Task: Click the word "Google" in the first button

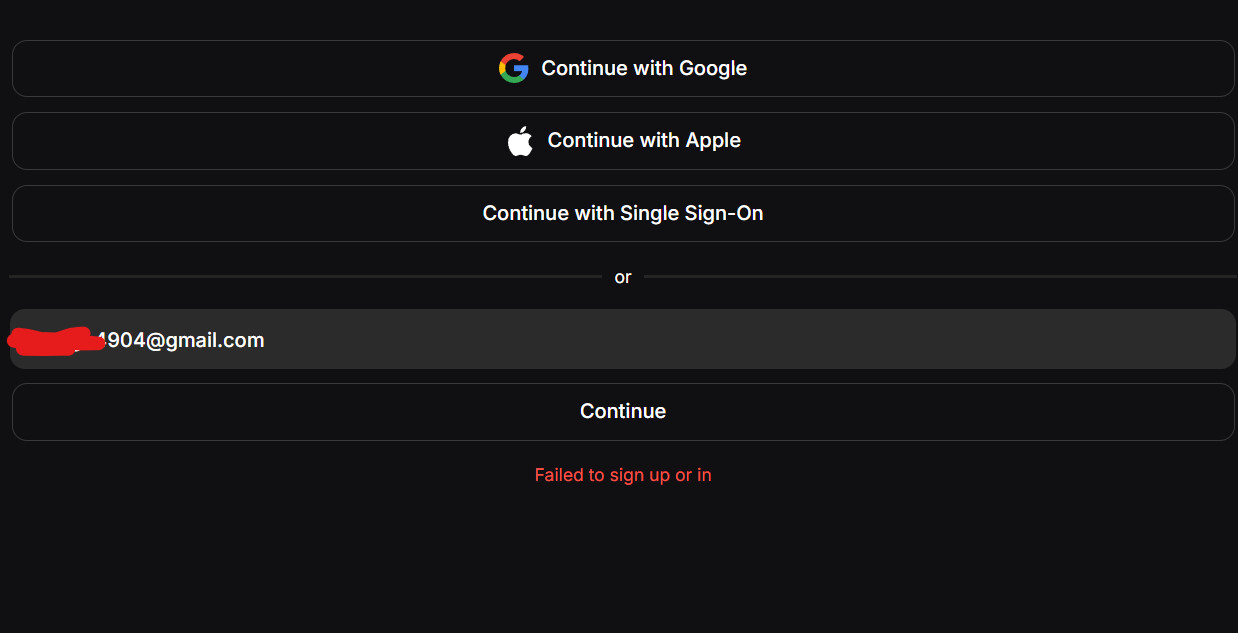Action: click(x=713, y=68)
